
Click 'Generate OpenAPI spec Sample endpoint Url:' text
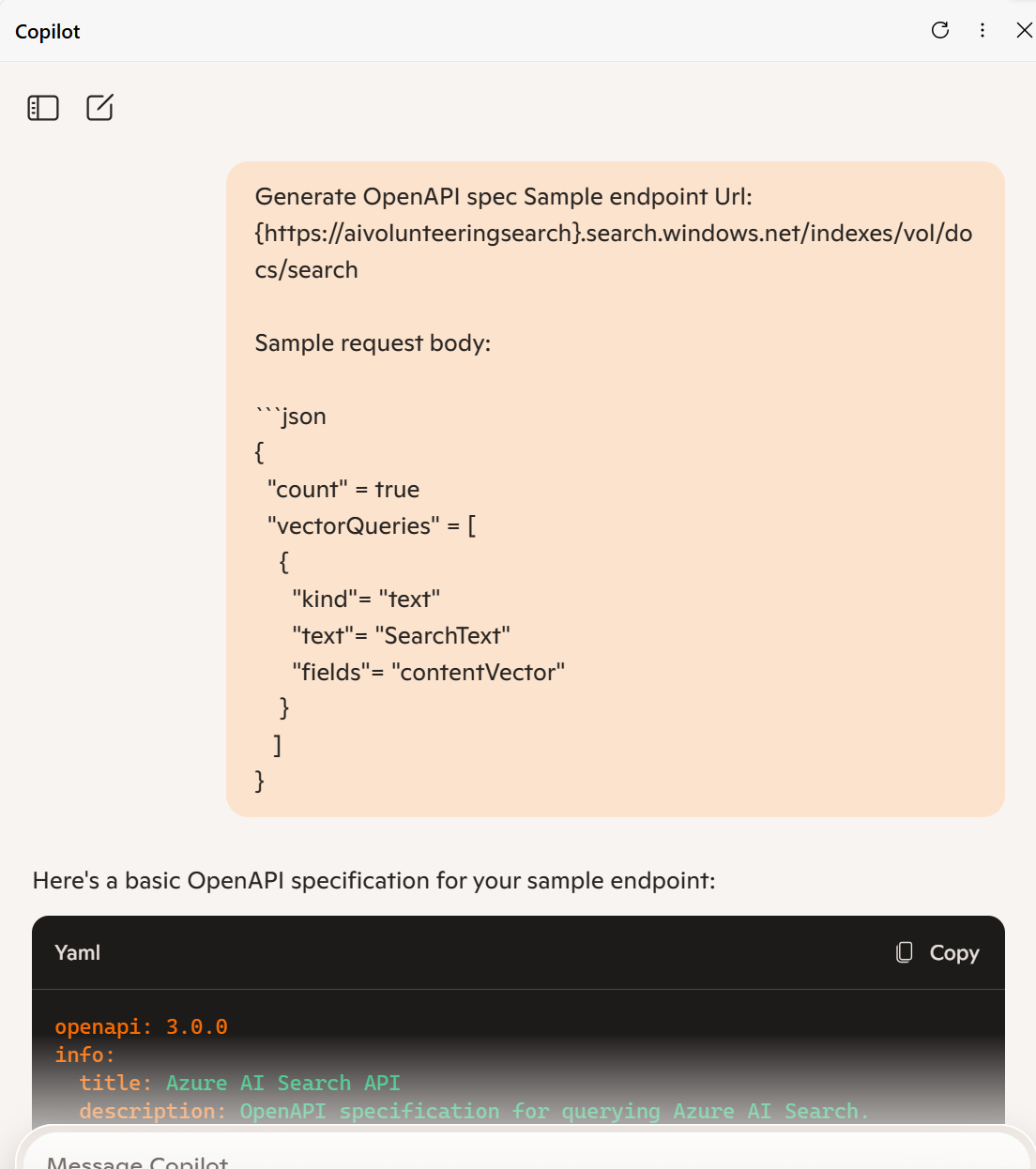coord(503,197)
